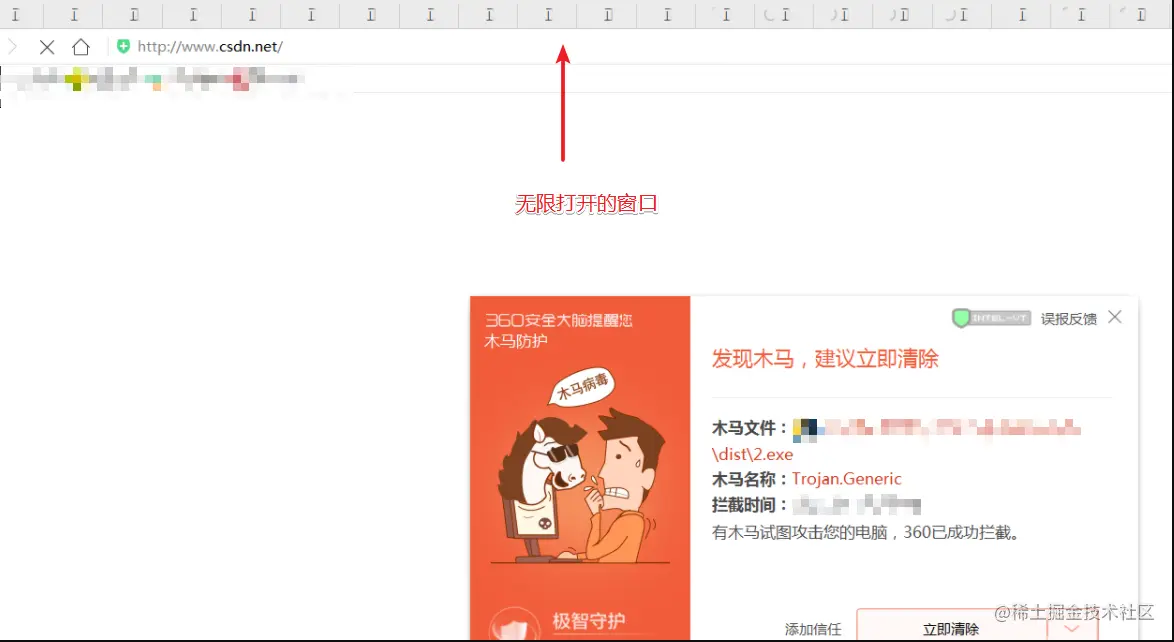Dismiss the 360 alert with its X

1114,317
